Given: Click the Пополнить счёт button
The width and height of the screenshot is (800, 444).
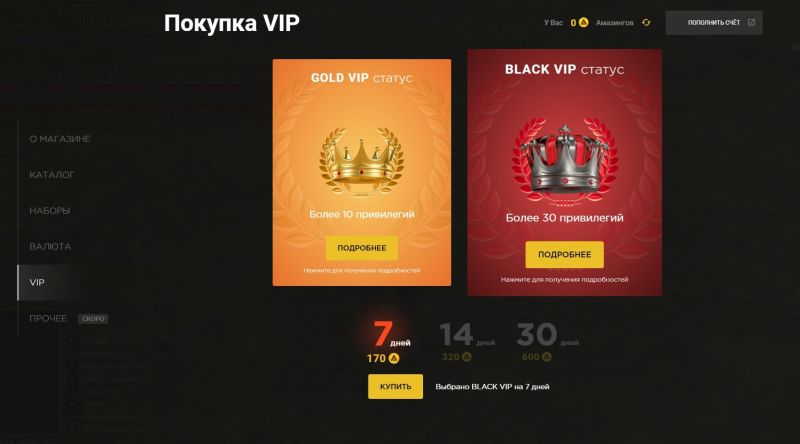Looking at the screenshot, I should pos(714,22).
